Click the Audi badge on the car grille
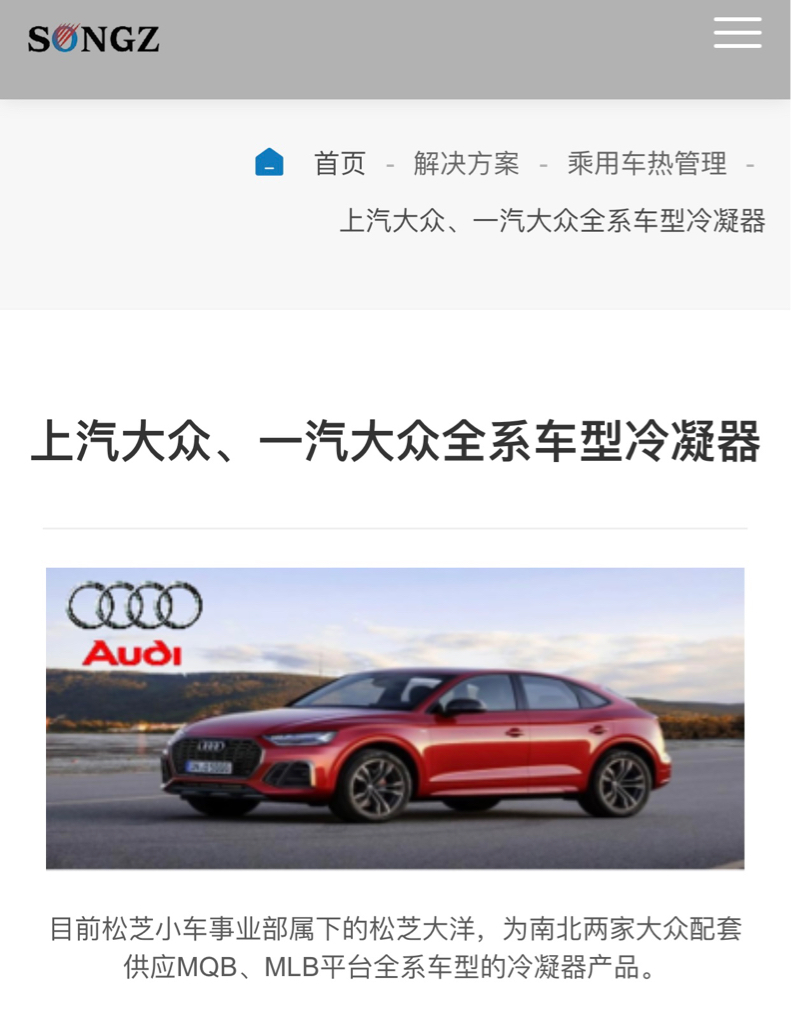 (x=211, y=746)
